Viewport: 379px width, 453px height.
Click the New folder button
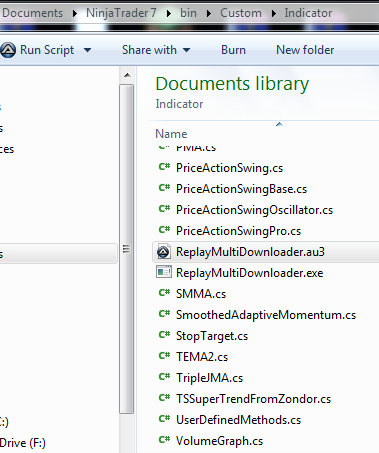(305, 50)
